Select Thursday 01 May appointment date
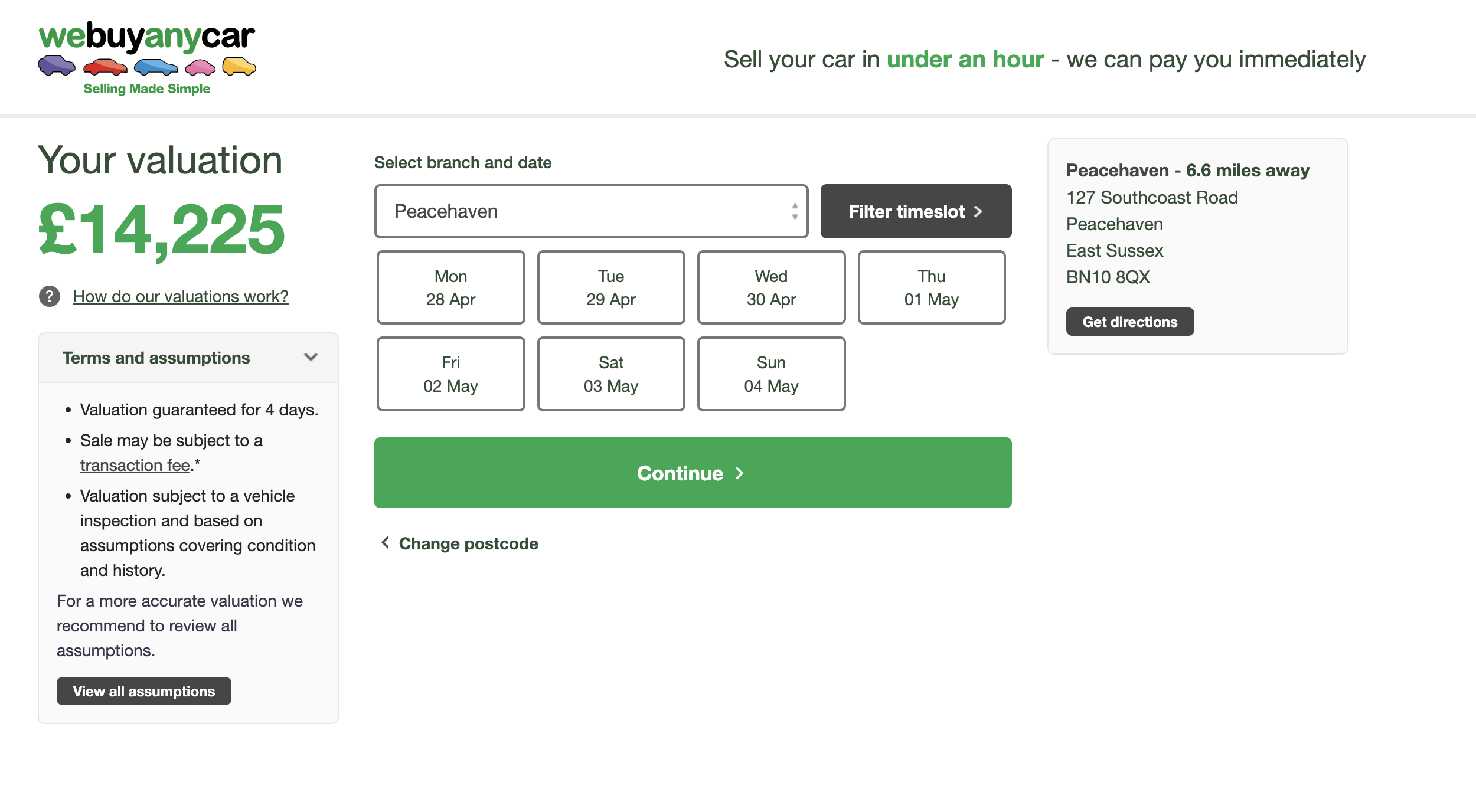Screen dimensions: 1476x812 [931, 287]
